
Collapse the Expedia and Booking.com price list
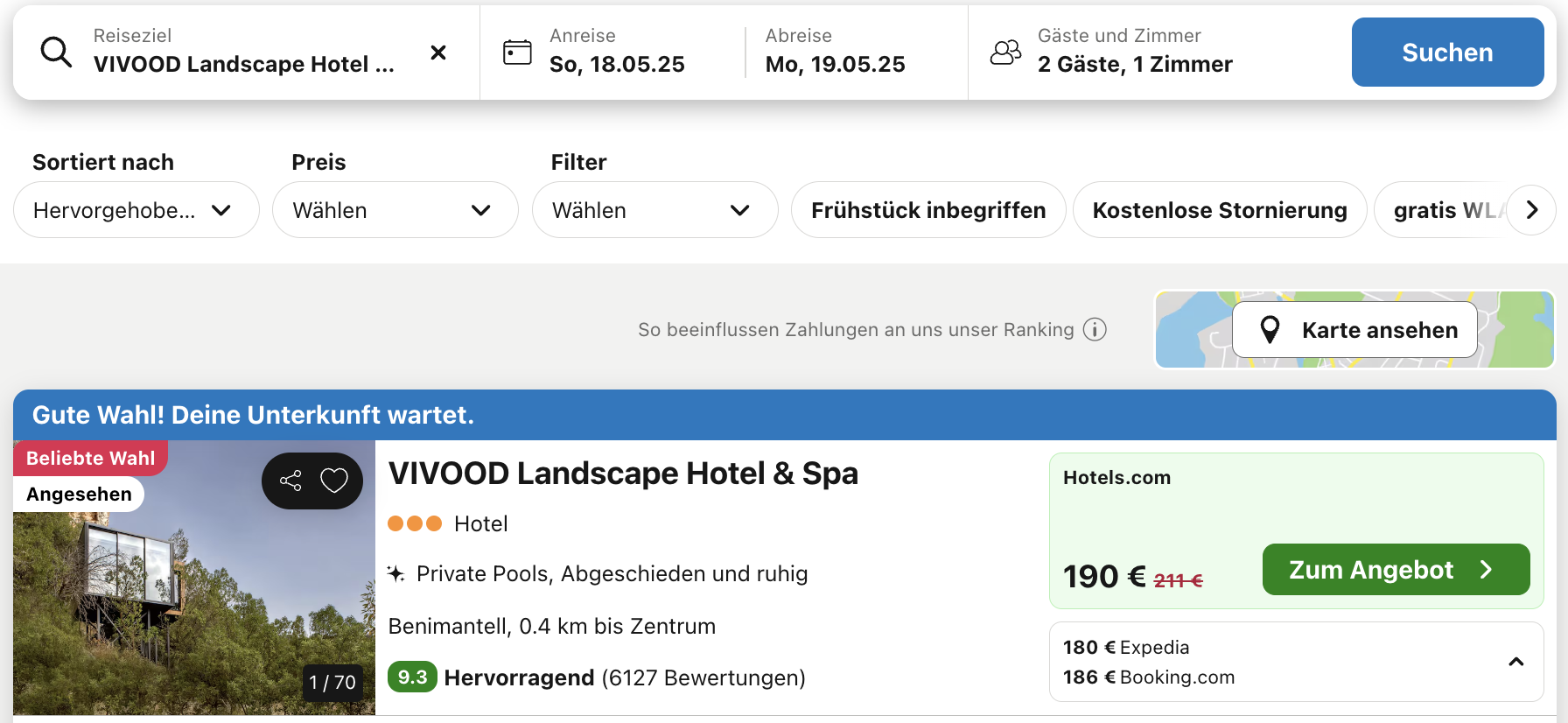point(1515,662)
